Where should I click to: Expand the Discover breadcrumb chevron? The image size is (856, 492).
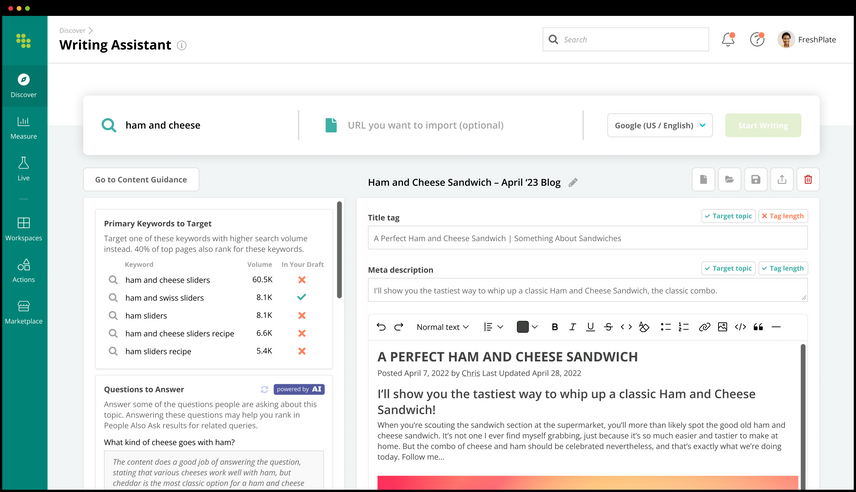(91, 31)
